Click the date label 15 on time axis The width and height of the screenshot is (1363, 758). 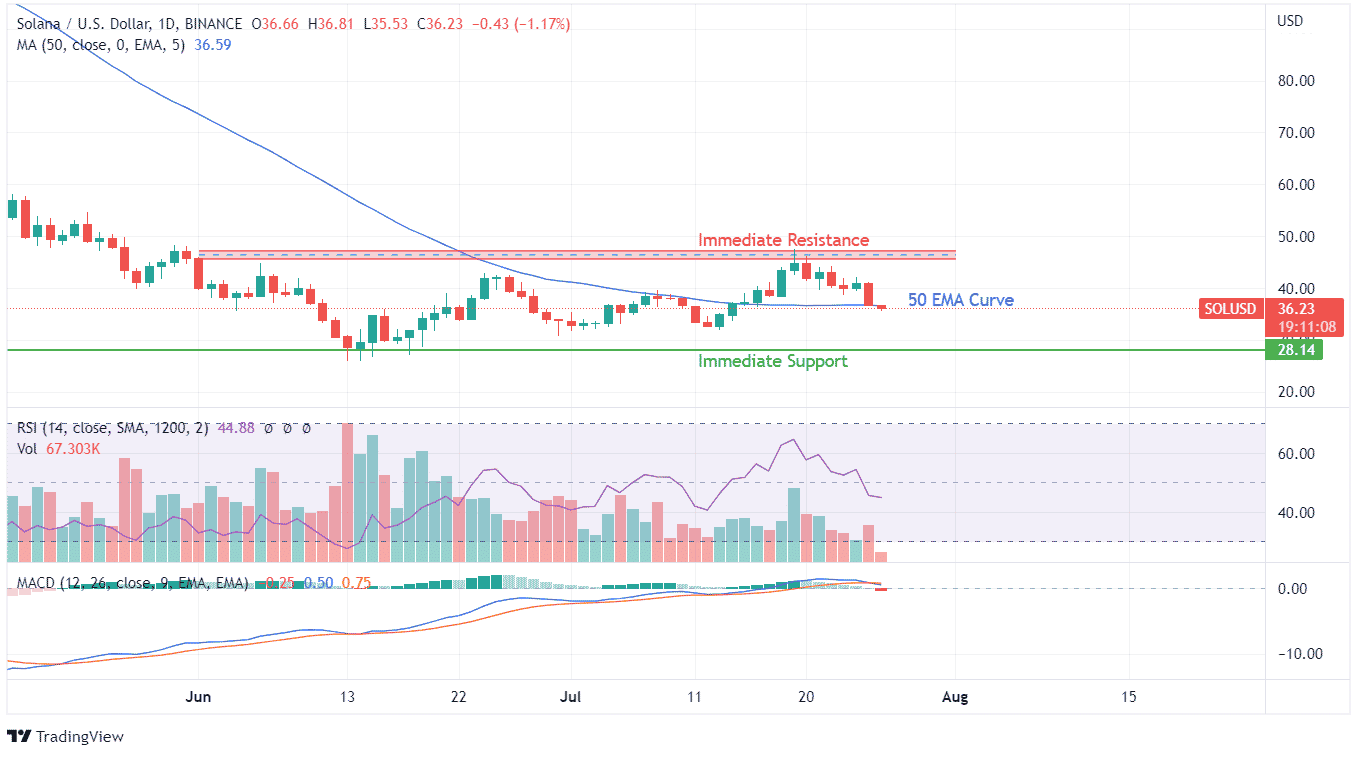click(x=1129, y=696)
